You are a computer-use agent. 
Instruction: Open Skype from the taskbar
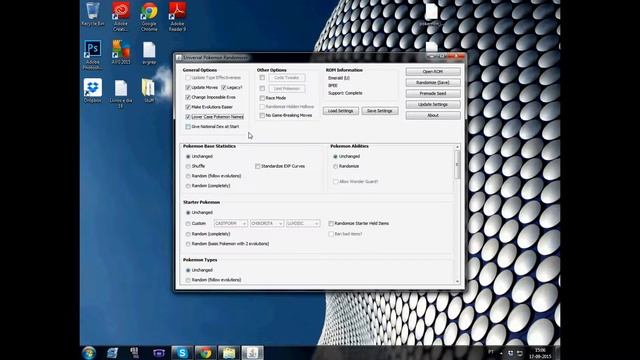(x=182, y=353)
